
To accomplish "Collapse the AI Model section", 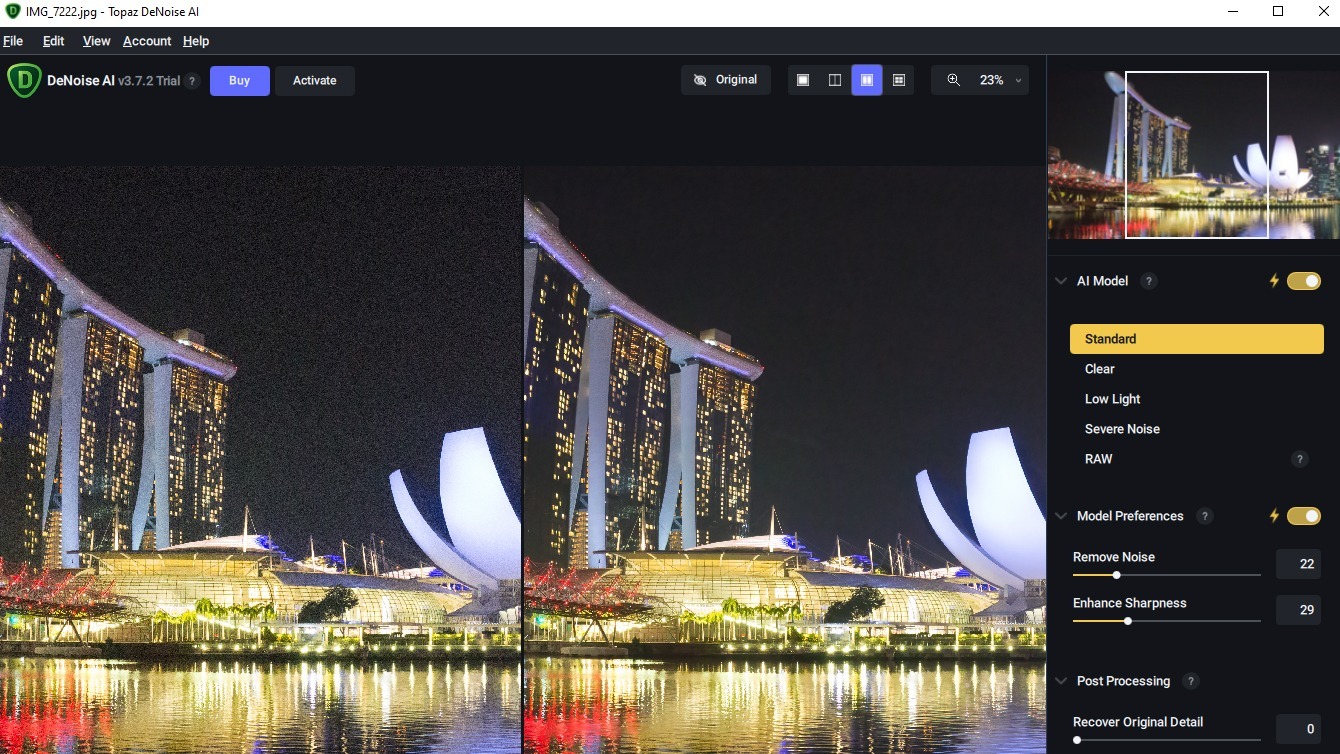I will pos(1061,281).
